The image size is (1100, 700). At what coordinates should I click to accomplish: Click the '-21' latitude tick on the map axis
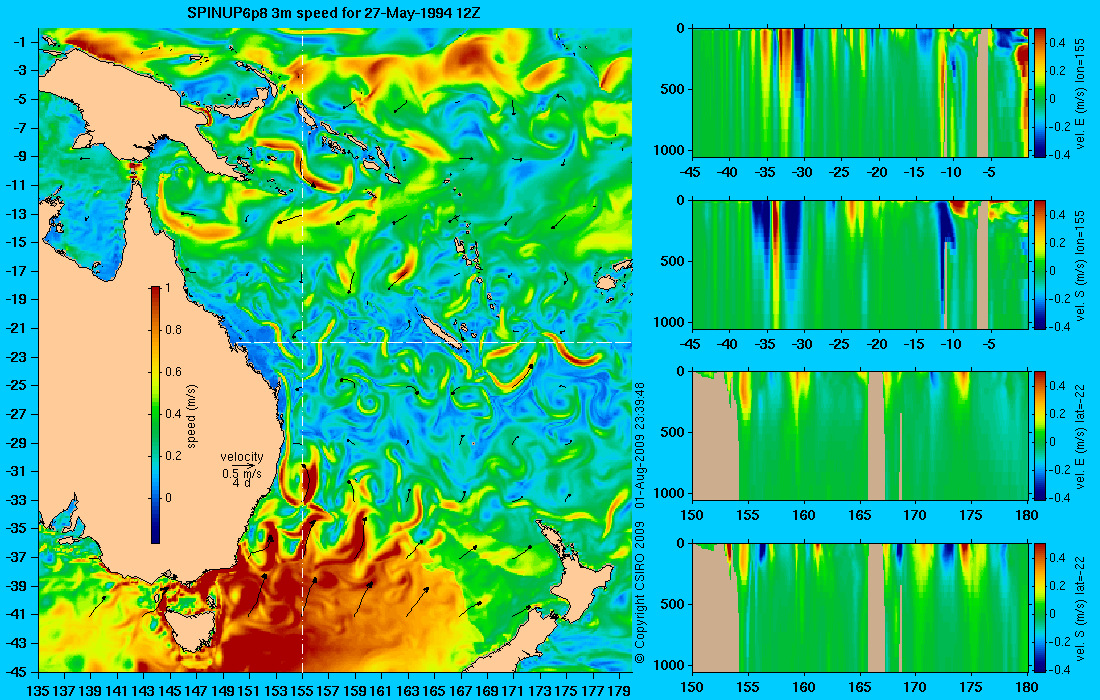[15, 328]
